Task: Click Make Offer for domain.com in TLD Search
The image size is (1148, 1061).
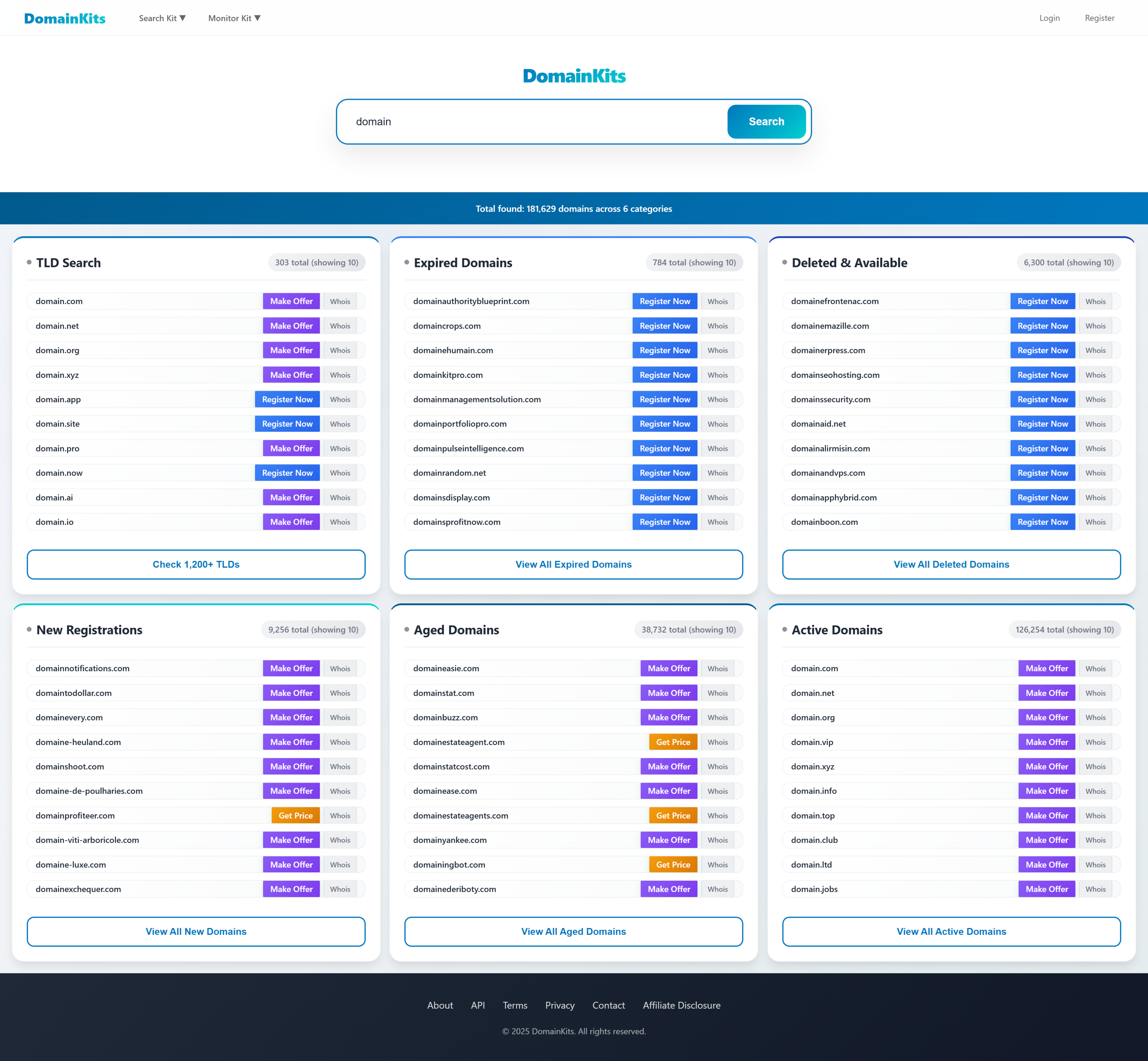Action: point(291,301)
